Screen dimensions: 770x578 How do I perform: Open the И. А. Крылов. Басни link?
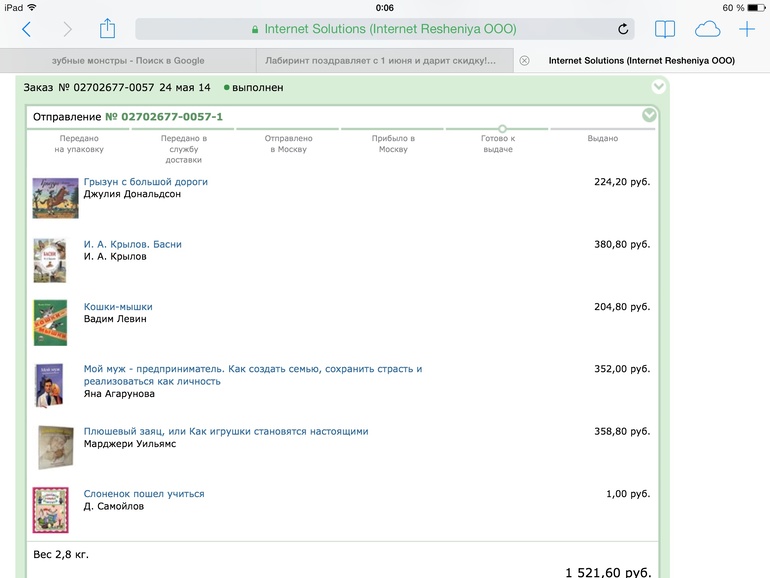click(x=133, y=244)
